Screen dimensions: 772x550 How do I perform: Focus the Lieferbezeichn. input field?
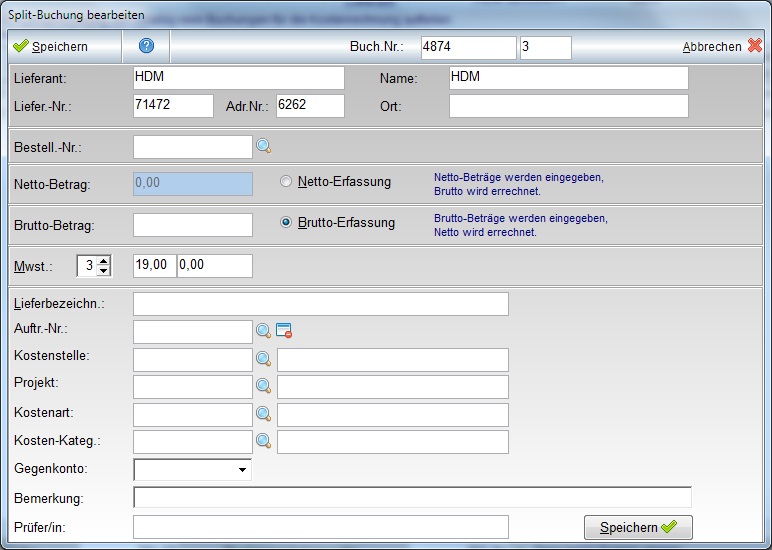320,304
